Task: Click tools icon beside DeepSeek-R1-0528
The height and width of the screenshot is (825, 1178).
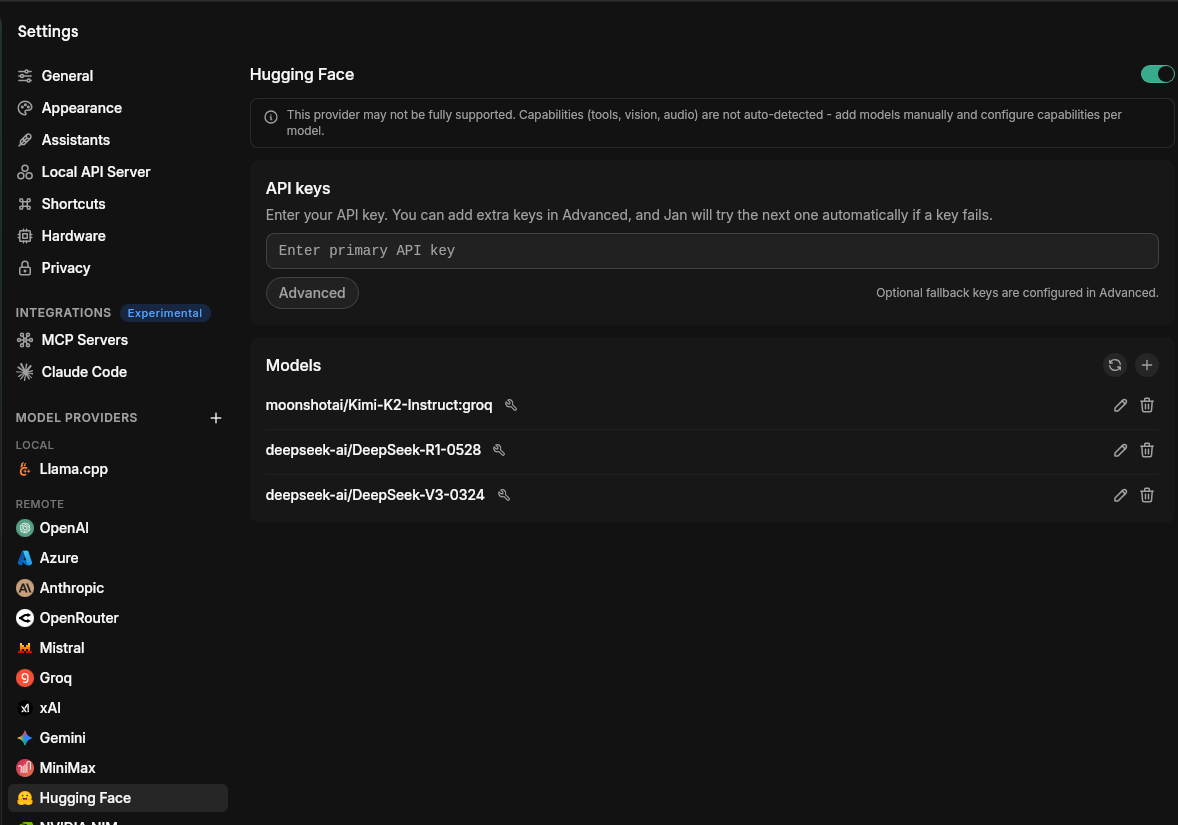Action: 499,450
